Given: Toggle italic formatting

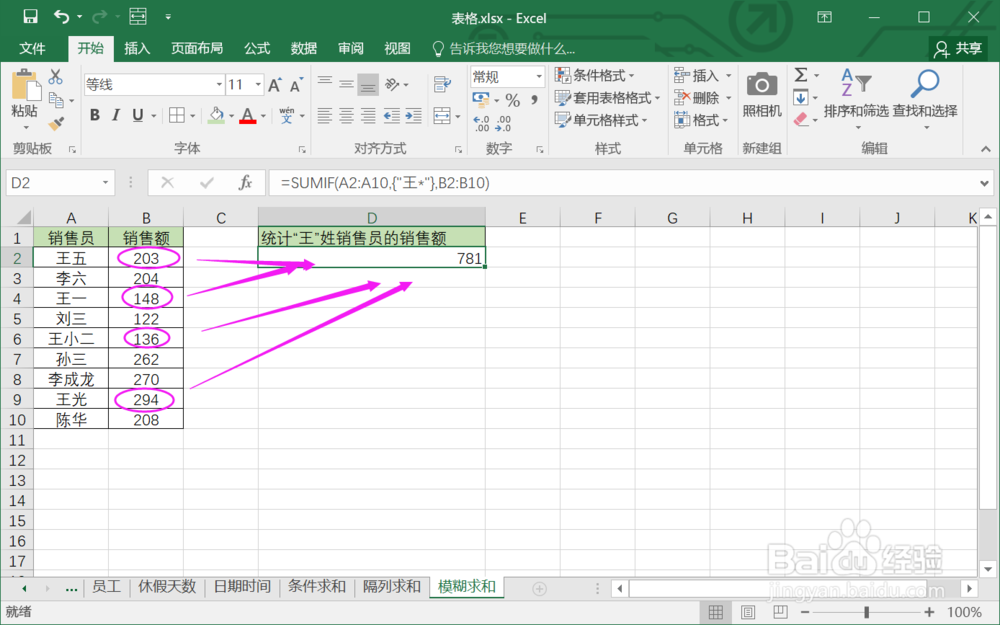Looking at the screenshot, I should click(x=115, y=115).
